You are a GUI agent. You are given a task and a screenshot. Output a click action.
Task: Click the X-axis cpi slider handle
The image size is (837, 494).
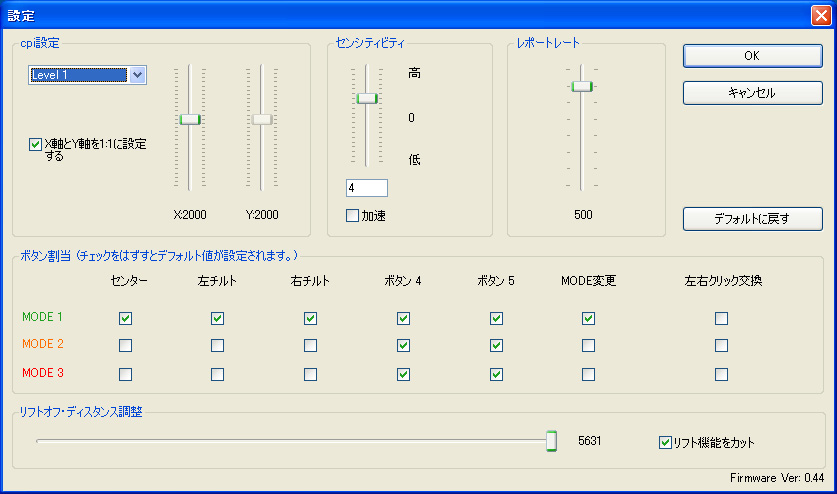click(190, 119)
